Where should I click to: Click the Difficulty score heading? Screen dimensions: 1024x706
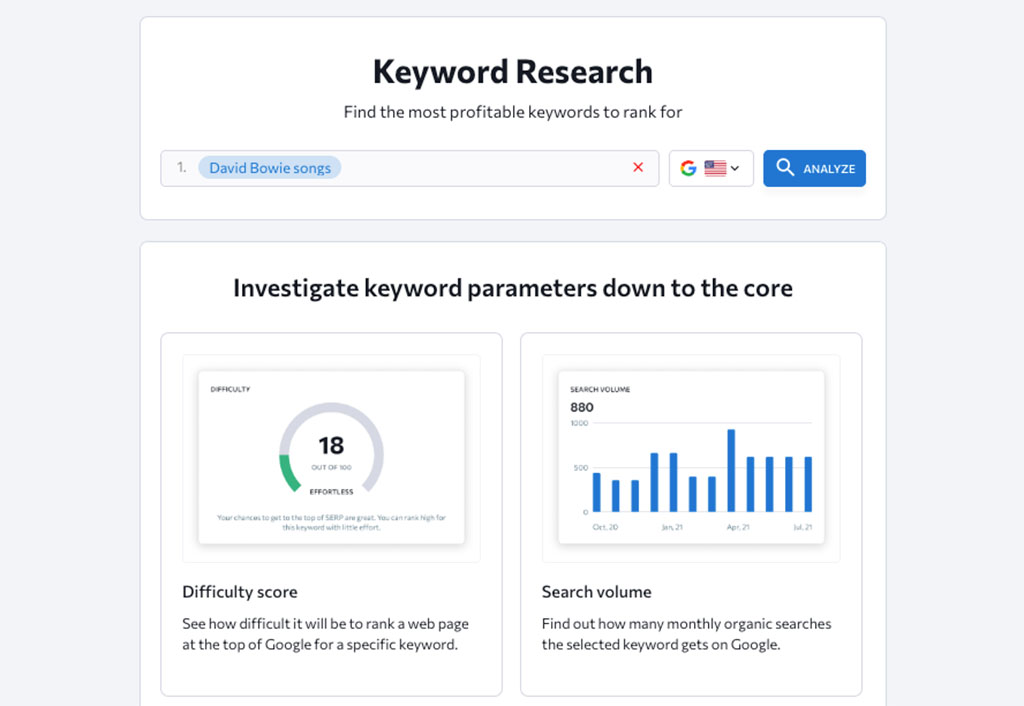click(240, 592)
